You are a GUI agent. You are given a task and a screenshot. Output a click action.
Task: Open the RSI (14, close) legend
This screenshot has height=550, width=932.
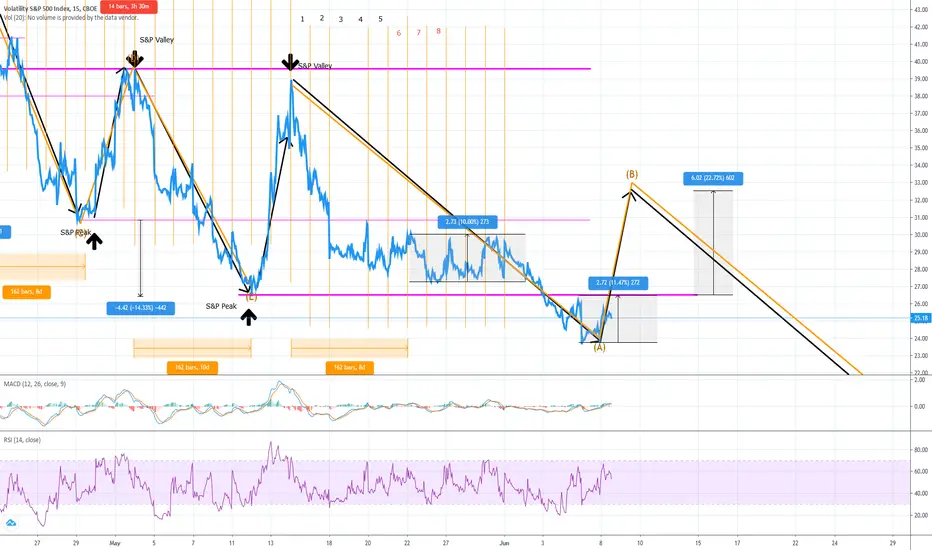tap(22, 440)
